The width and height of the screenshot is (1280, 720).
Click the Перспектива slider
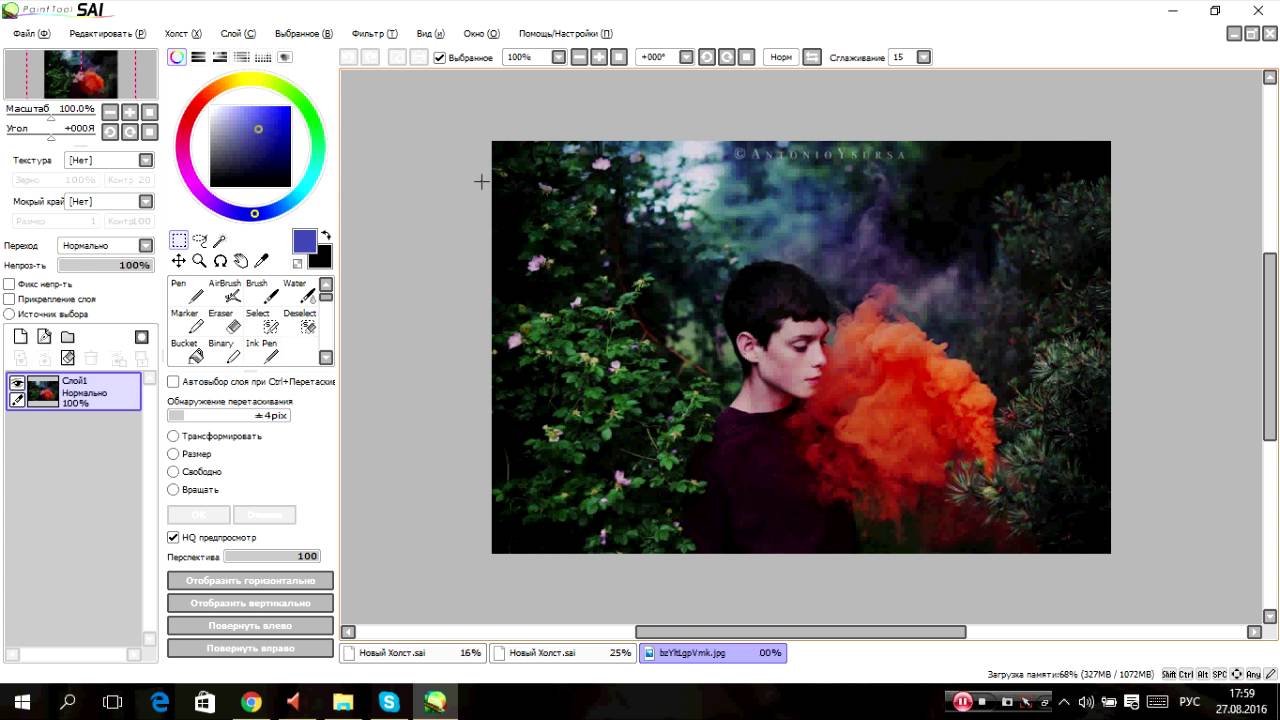(272, 556)
